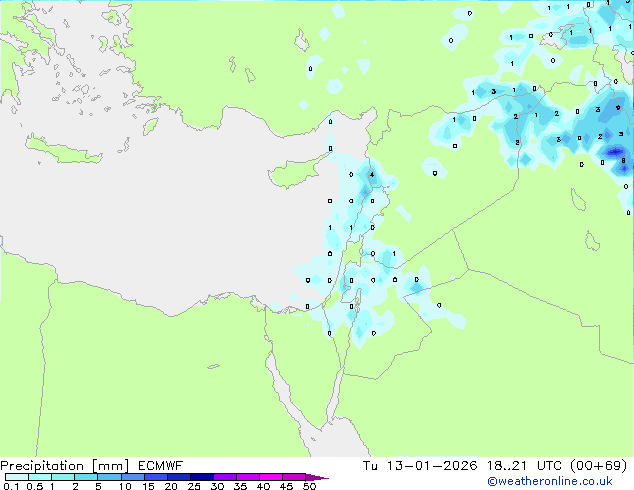
Task: Click the '50' legend scale label
Action: (309, 486)
